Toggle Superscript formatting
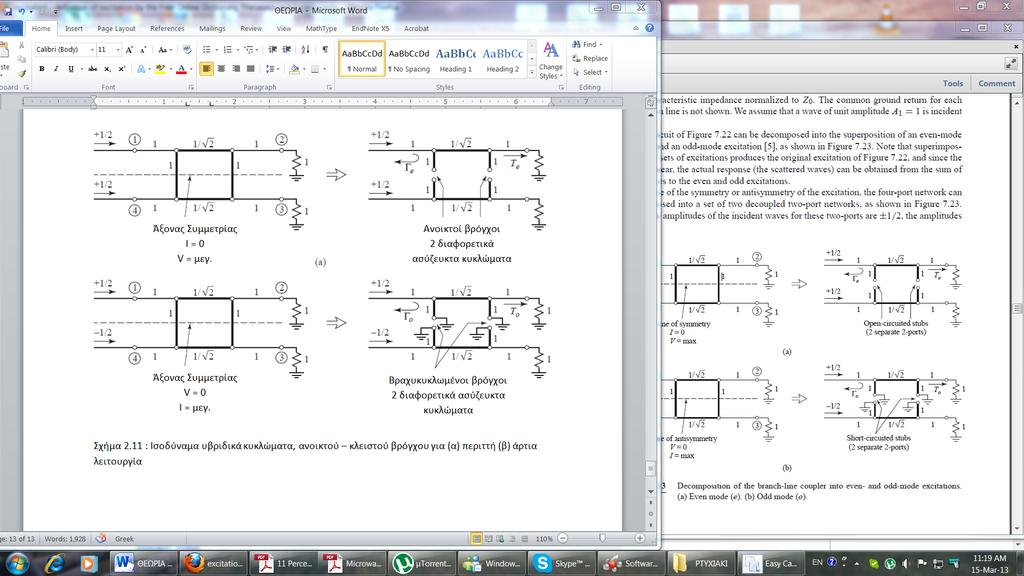The height and width of the screenshot is (576, 1024). click(121, 69)
